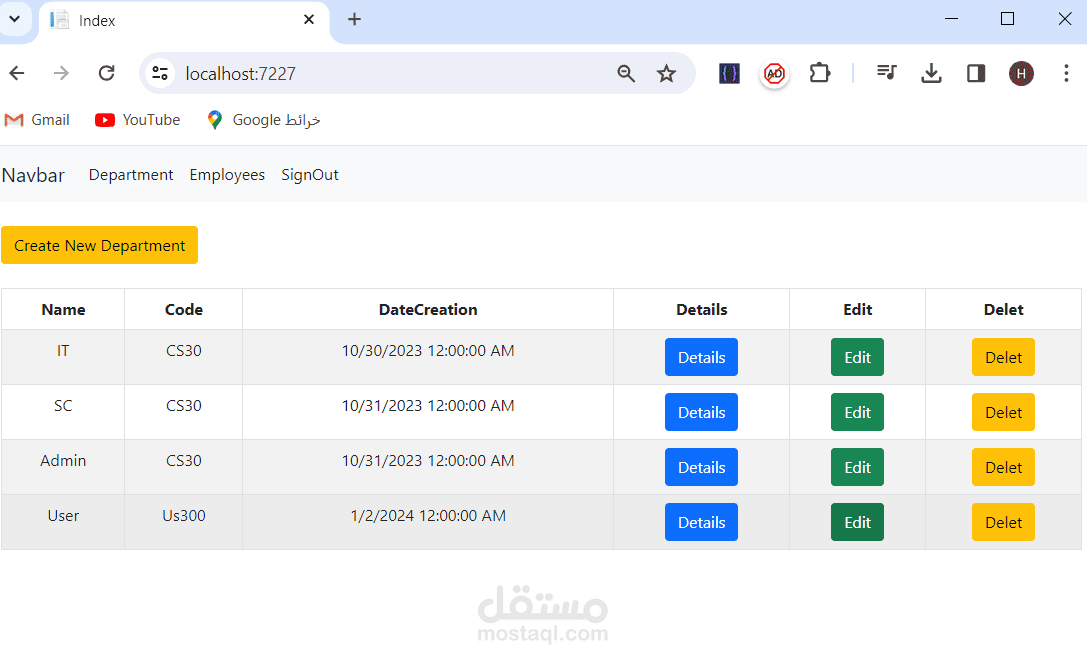The image size is (1087, 658).
Task: Open Gmail bookmark
Action: pyautogui.click(x=37, y=120)
